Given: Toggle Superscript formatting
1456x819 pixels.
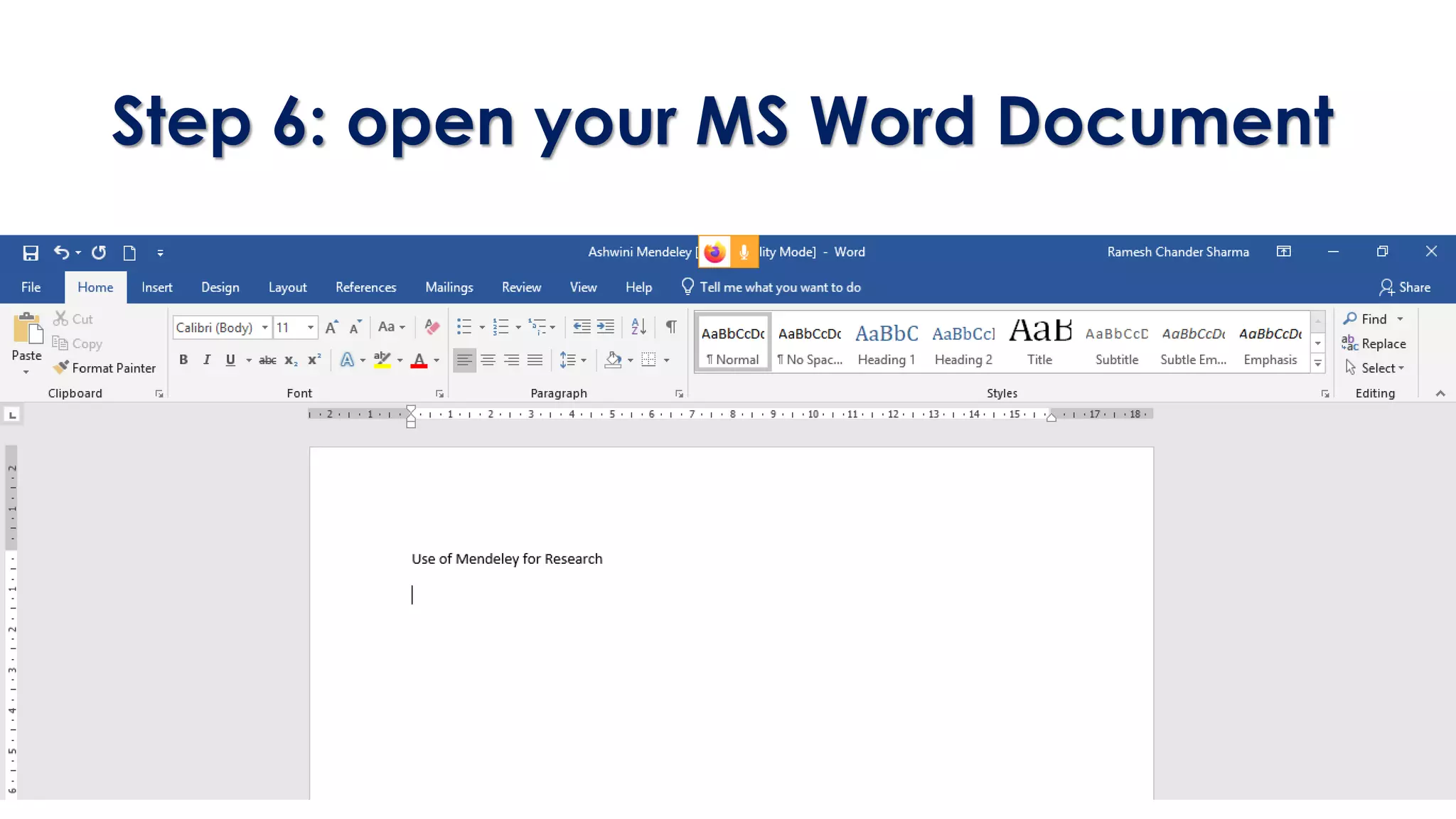Looking at the screenshot, I should (x=314, y=360).
